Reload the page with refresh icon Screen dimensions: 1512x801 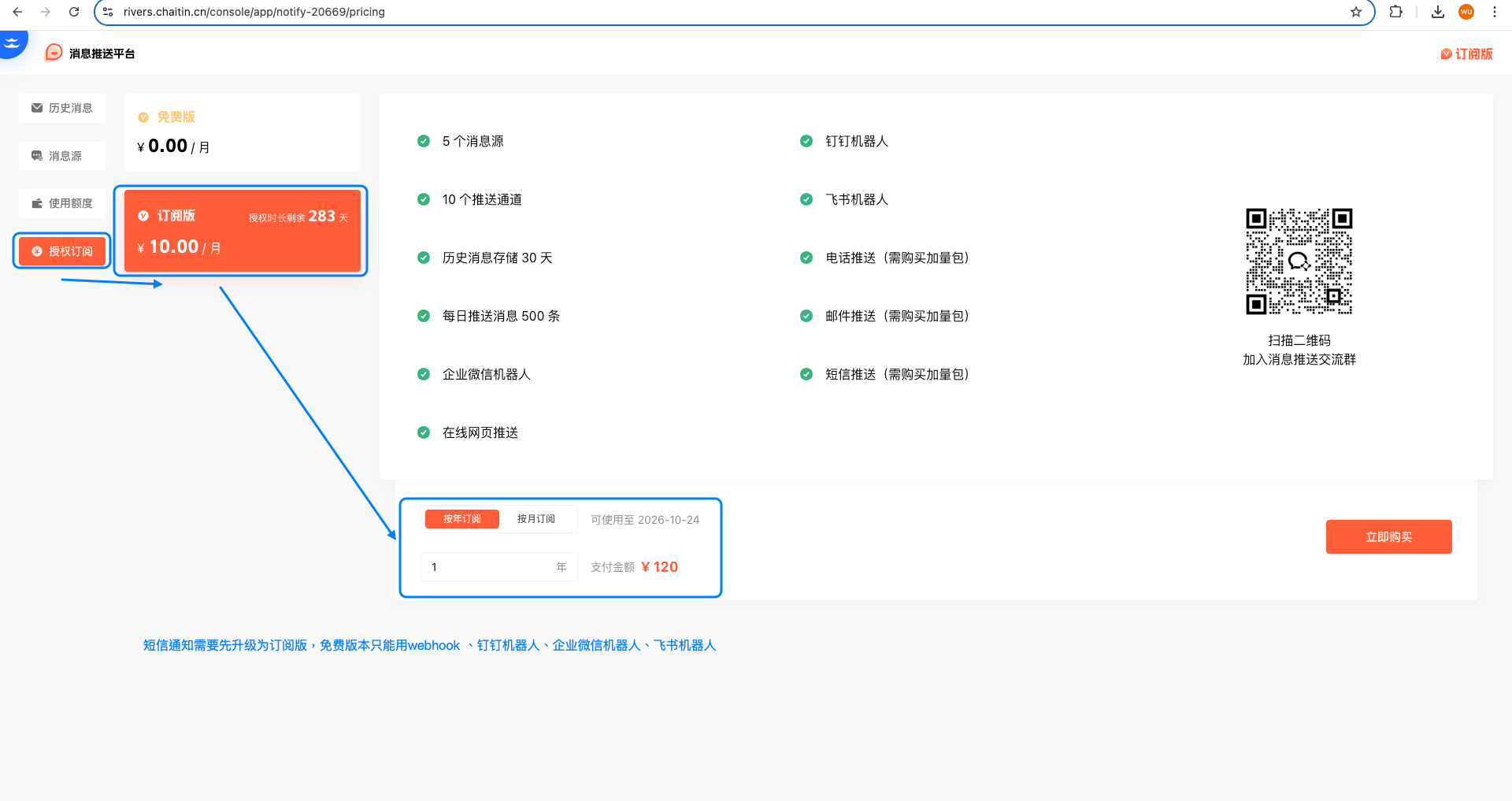pos(74,12)
